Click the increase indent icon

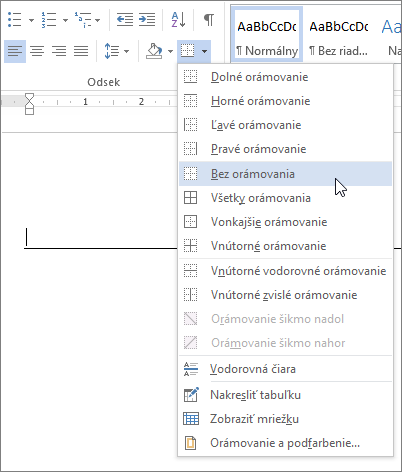coord(147,19)
